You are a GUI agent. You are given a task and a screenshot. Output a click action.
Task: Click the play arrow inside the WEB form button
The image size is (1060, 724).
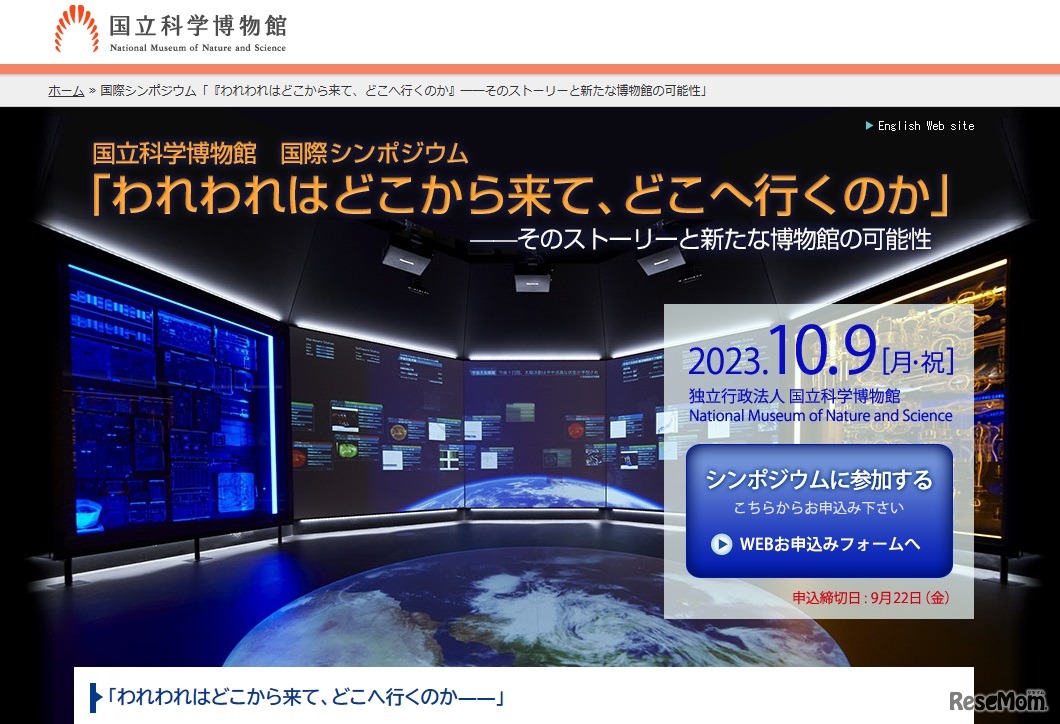click(720, 544)
